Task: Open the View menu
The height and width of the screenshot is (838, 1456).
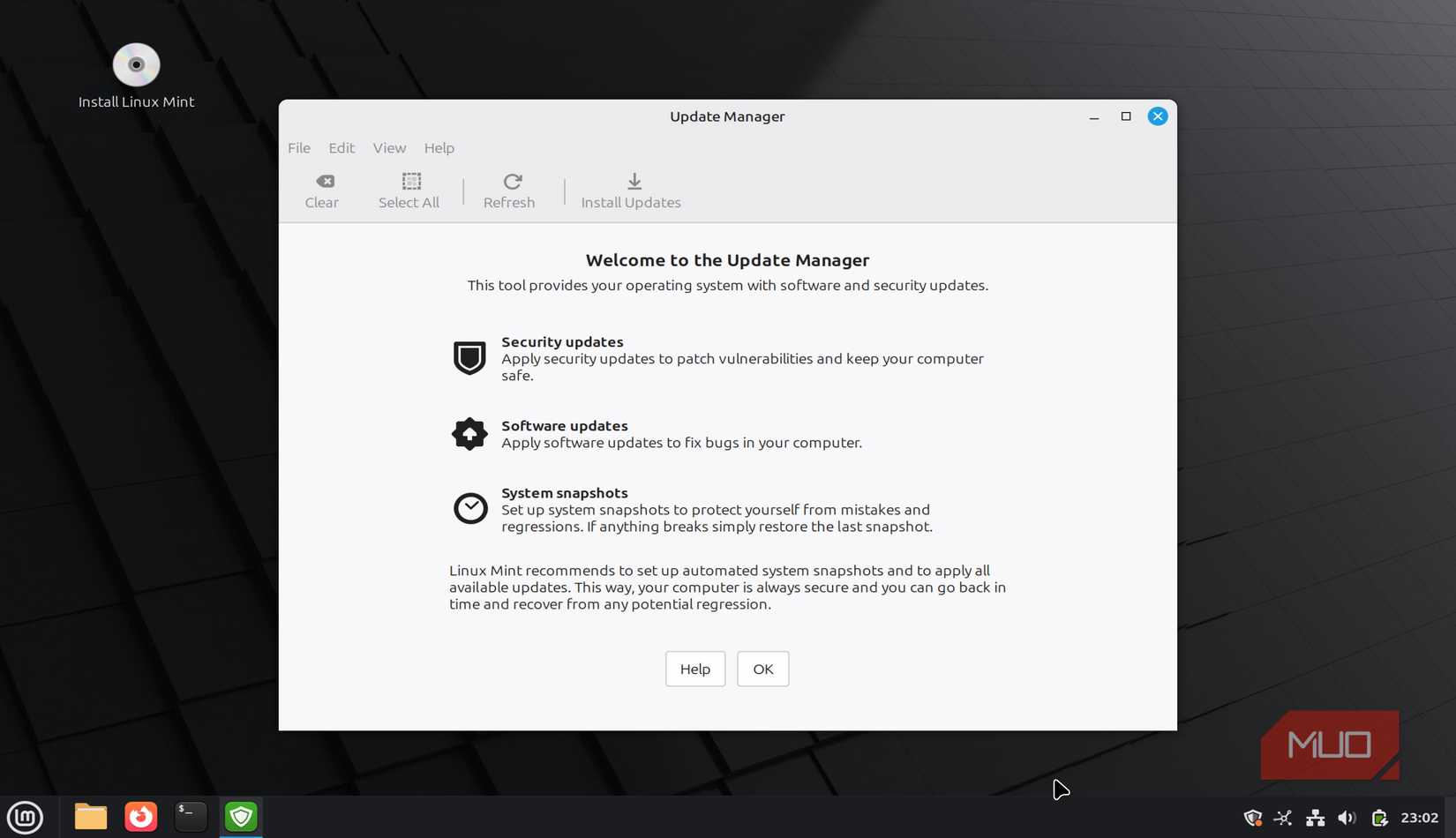Action: coord(388,147)
